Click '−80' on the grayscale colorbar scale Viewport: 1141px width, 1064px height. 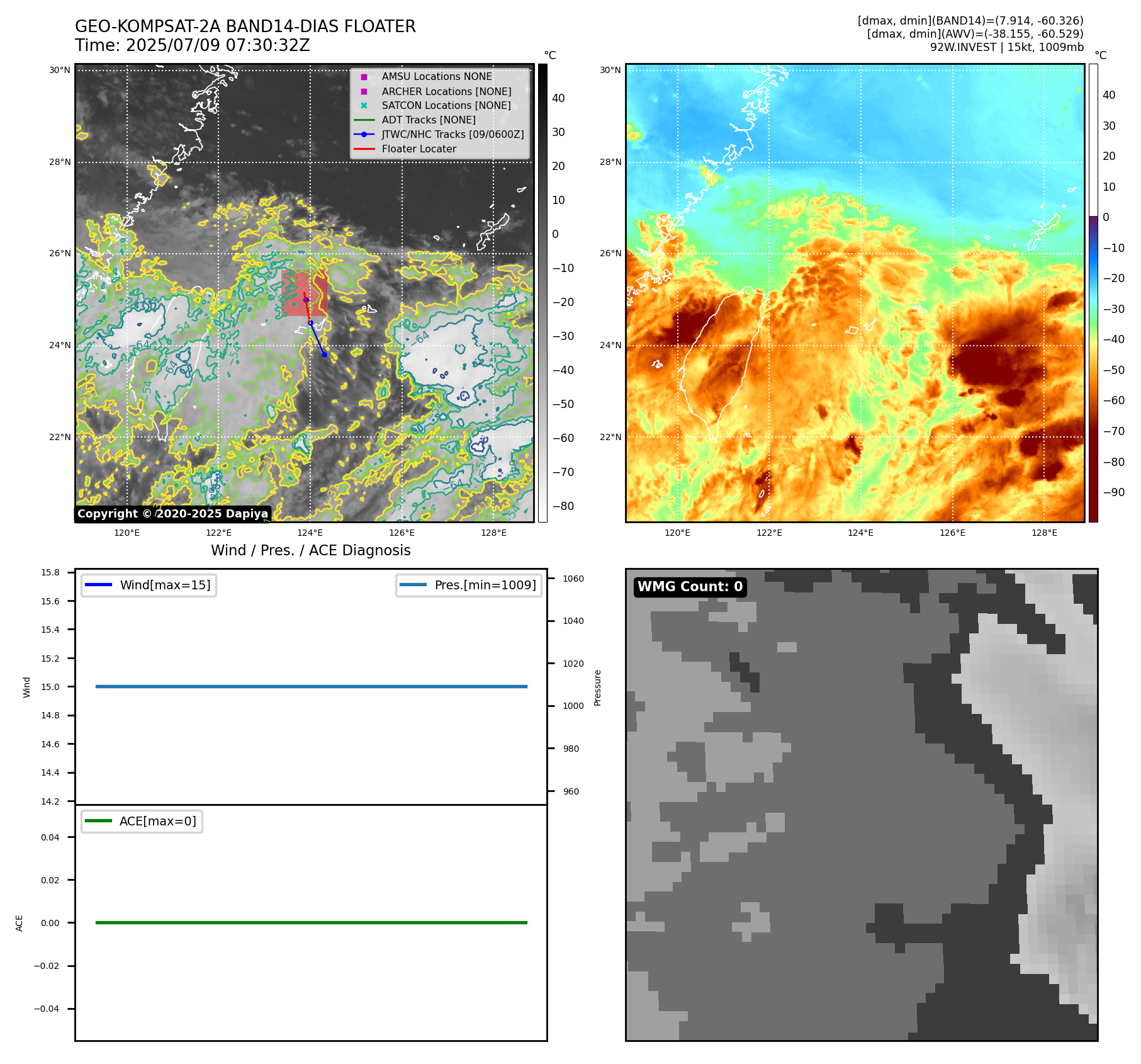pyautogui.click(x=563, y=506)
